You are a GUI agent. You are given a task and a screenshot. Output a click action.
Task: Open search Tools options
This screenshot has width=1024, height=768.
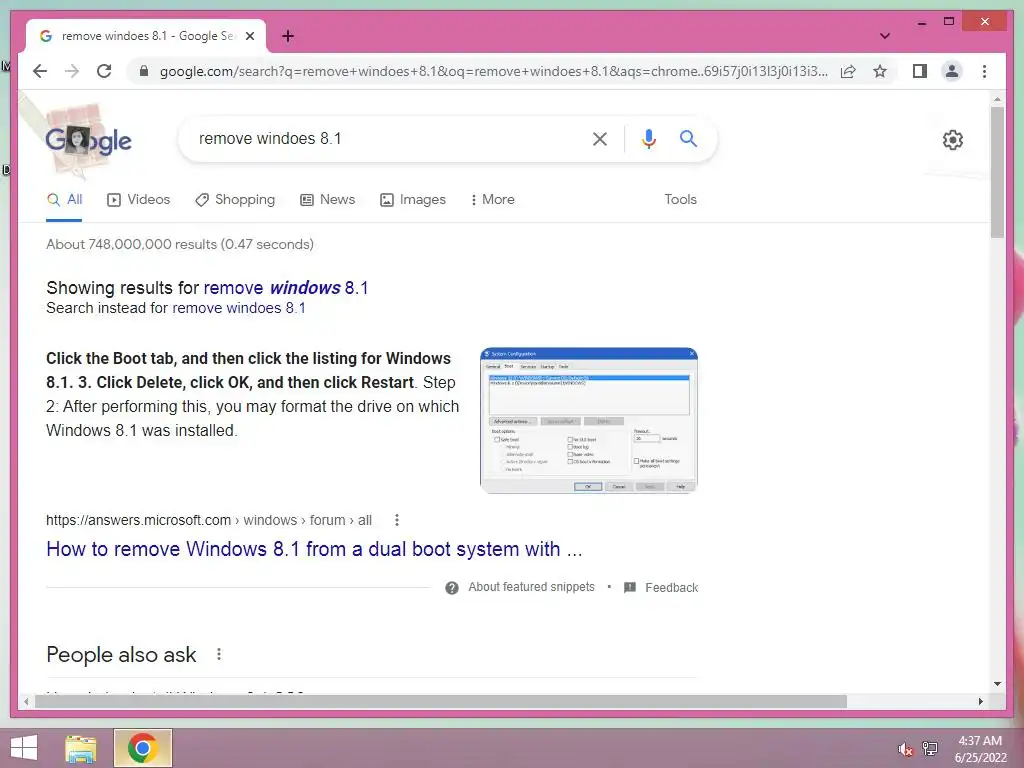click(x=680, y=200)
